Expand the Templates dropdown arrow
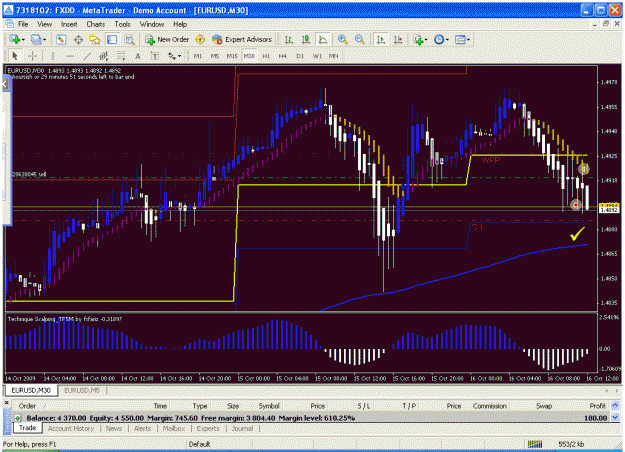Screen dimensions: 625x452 (468, 40)
